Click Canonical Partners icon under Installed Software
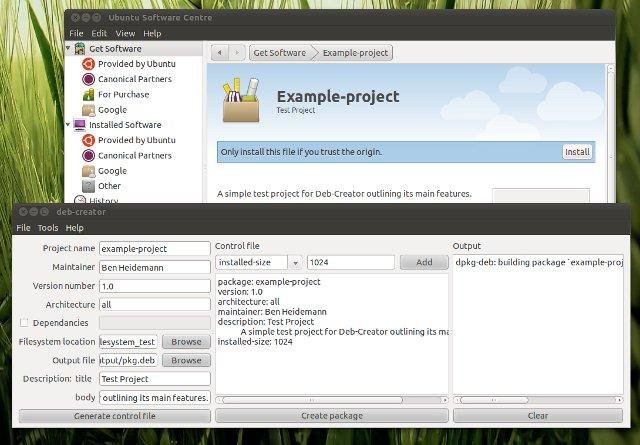Viewport: 640px width, 445px height. click(88, 156)
